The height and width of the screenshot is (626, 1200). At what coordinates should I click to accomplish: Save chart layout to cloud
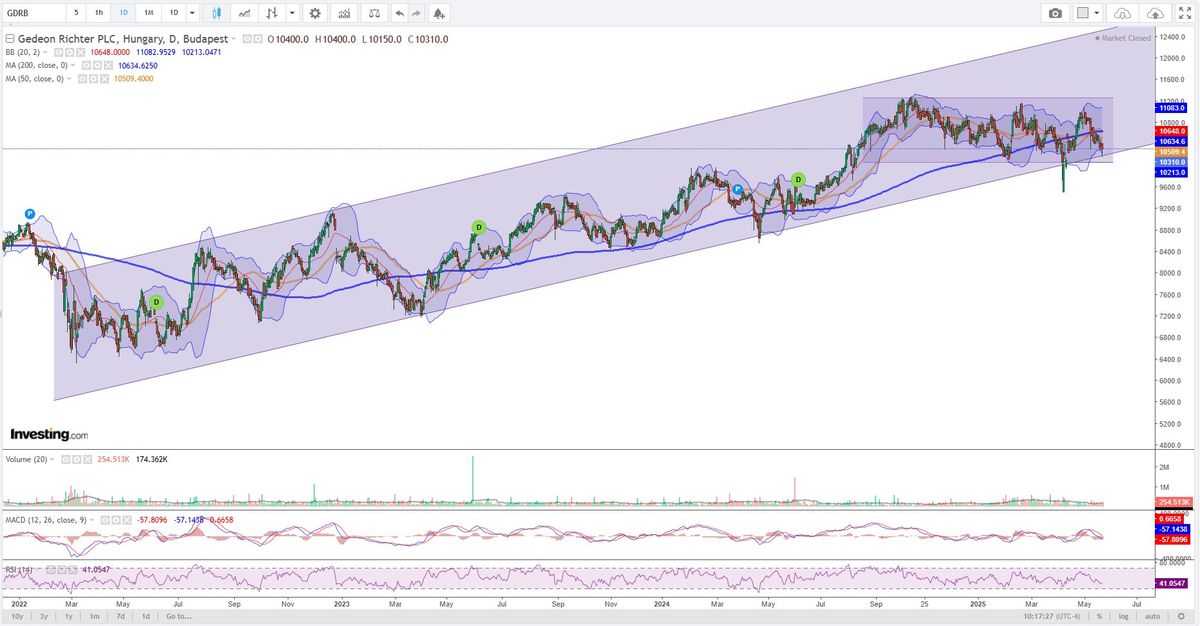1156,13
